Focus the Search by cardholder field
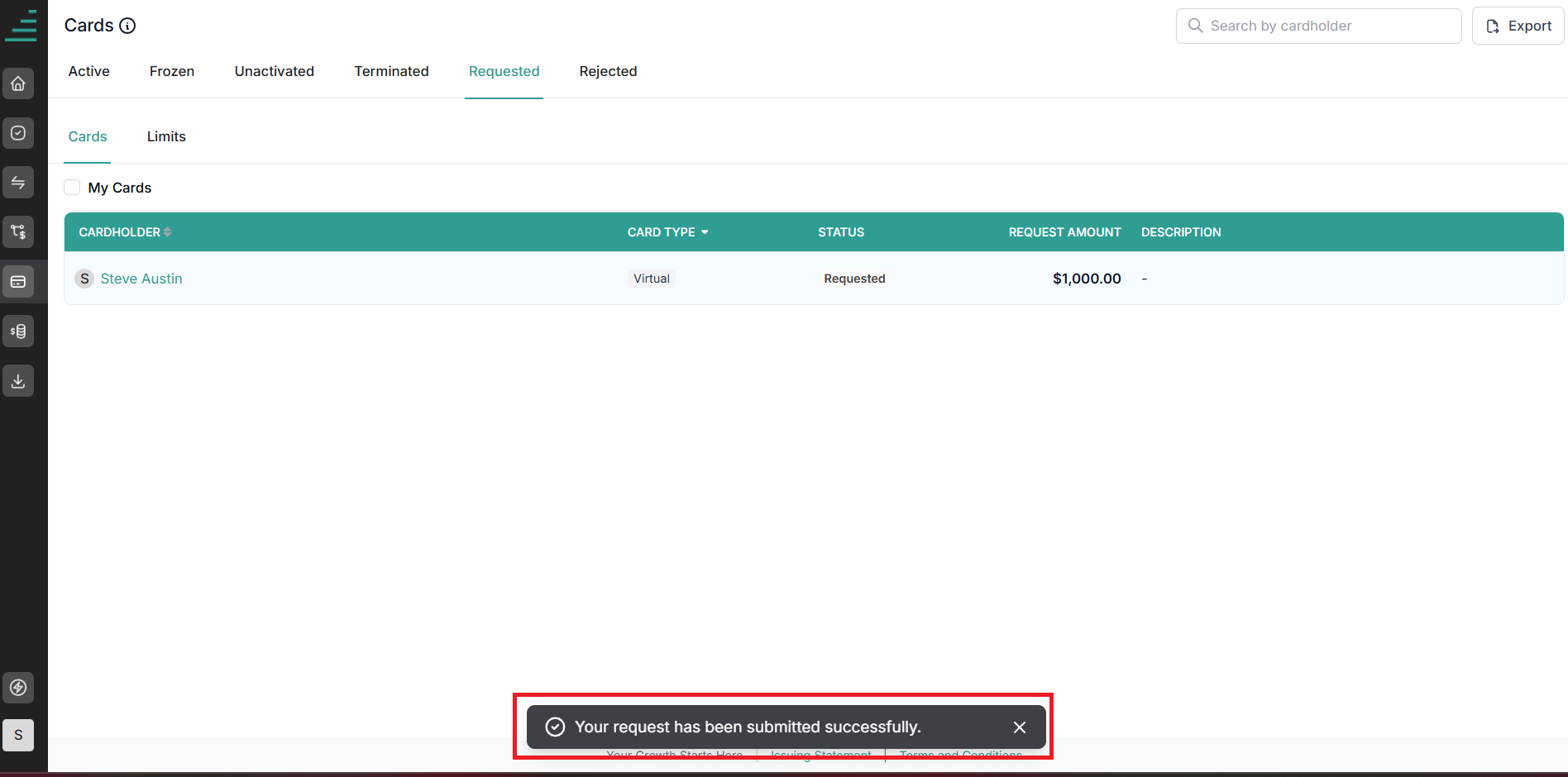The width and height of the screenshot is (1568, 777). [1319, 26]
